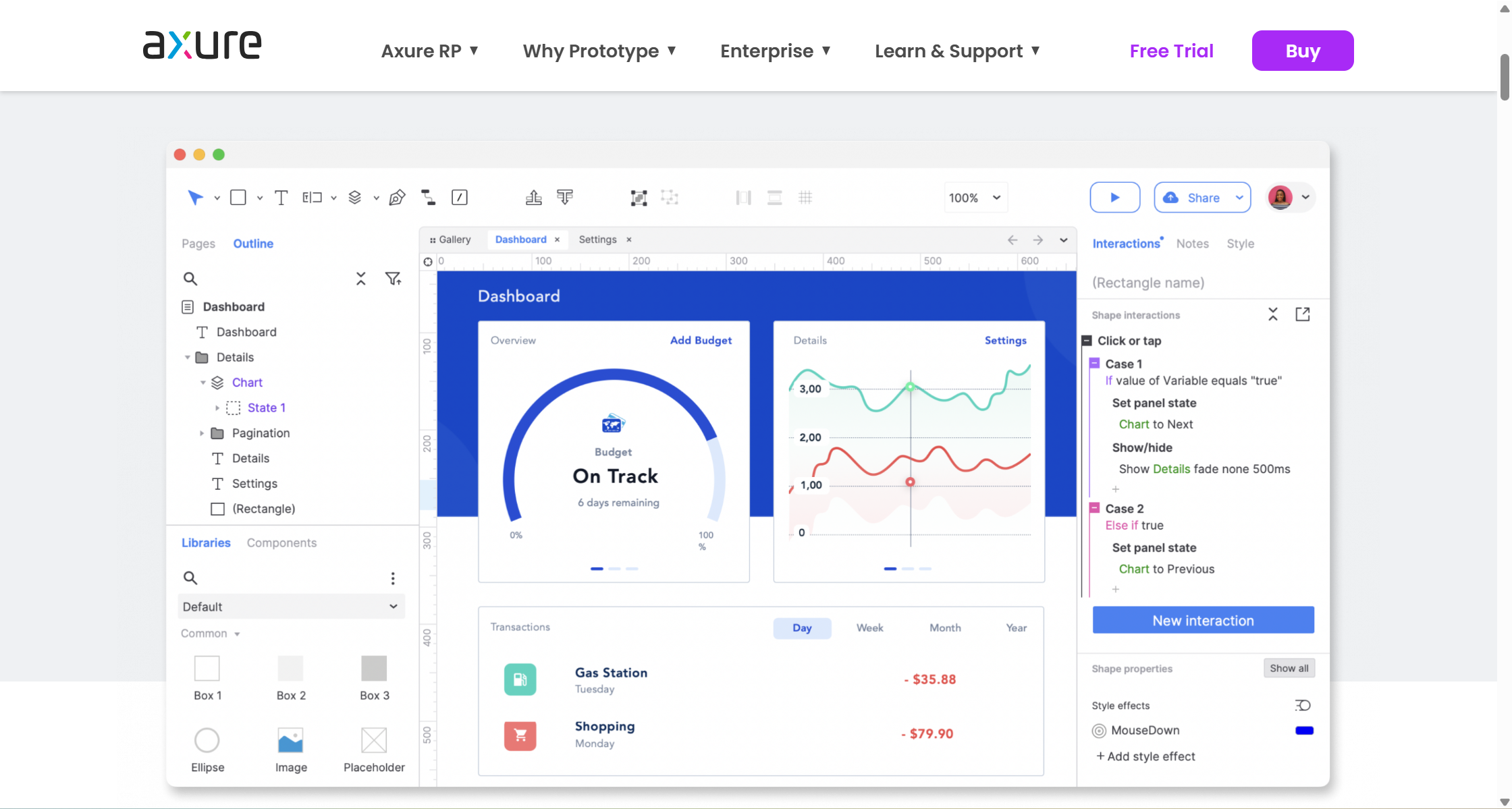Click the line tool icon
Viewport: 1512px width, 809px height.
click(459, 197)
